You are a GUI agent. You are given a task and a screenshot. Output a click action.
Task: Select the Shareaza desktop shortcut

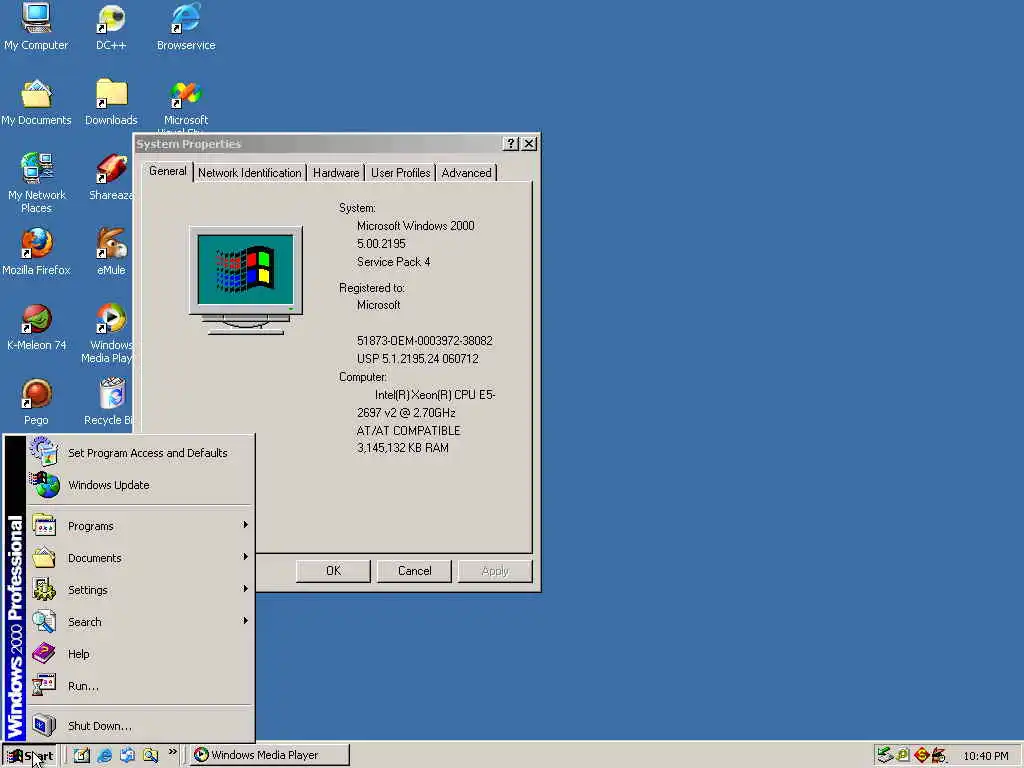(111, 176)
